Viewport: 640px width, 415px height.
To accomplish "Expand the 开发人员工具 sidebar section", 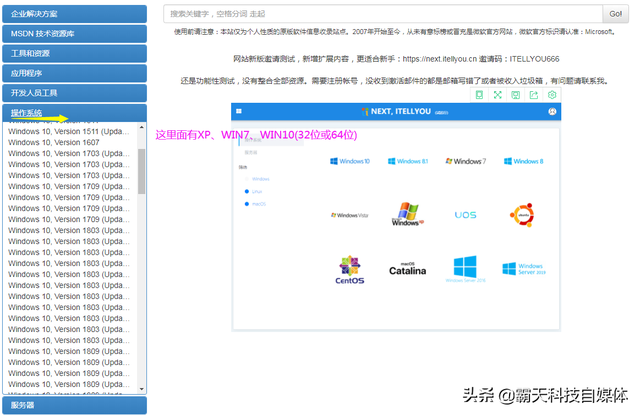I will click(74, 93).
